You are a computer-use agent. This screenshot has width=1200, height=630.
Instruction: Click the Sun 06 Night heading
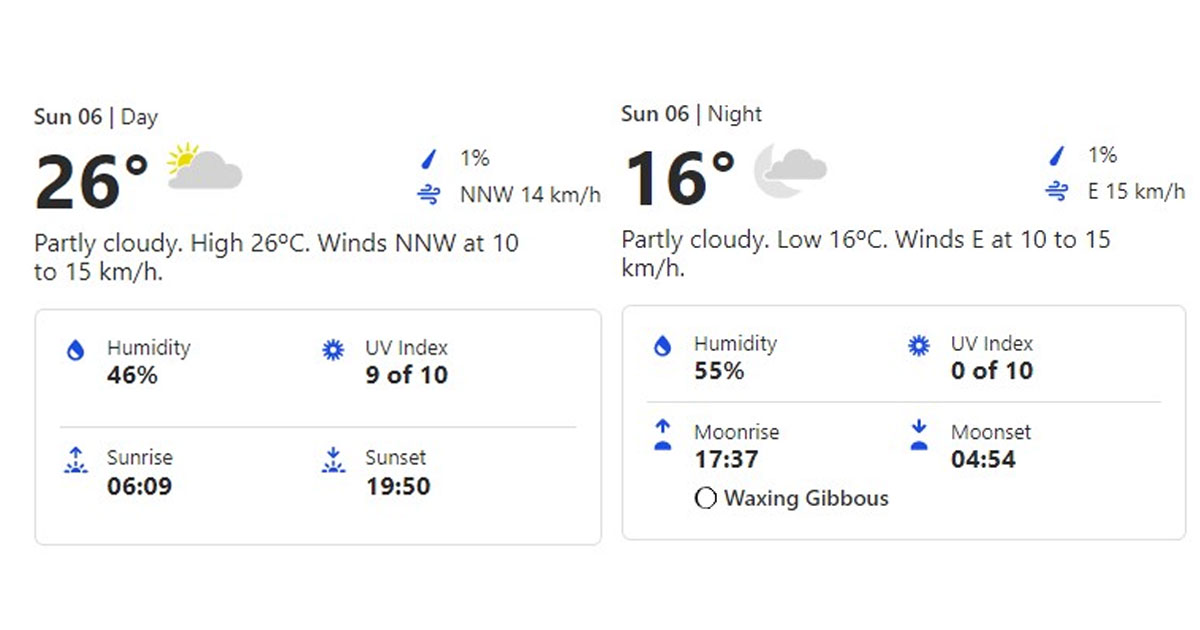point(691,114)
